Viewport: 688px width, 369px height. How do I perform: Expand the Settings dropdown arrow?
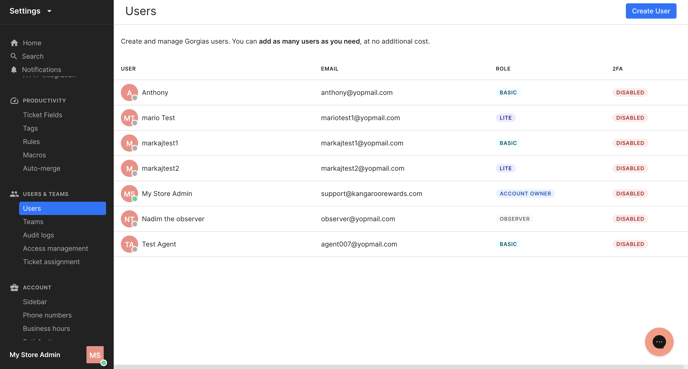(49, 11)
